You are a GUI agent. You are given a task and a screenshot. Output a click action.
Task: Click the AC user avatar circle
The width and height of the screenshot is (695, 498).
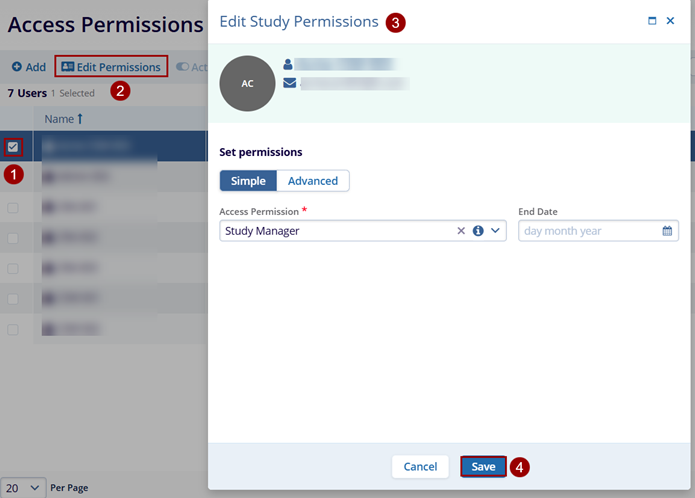[247, 84]
